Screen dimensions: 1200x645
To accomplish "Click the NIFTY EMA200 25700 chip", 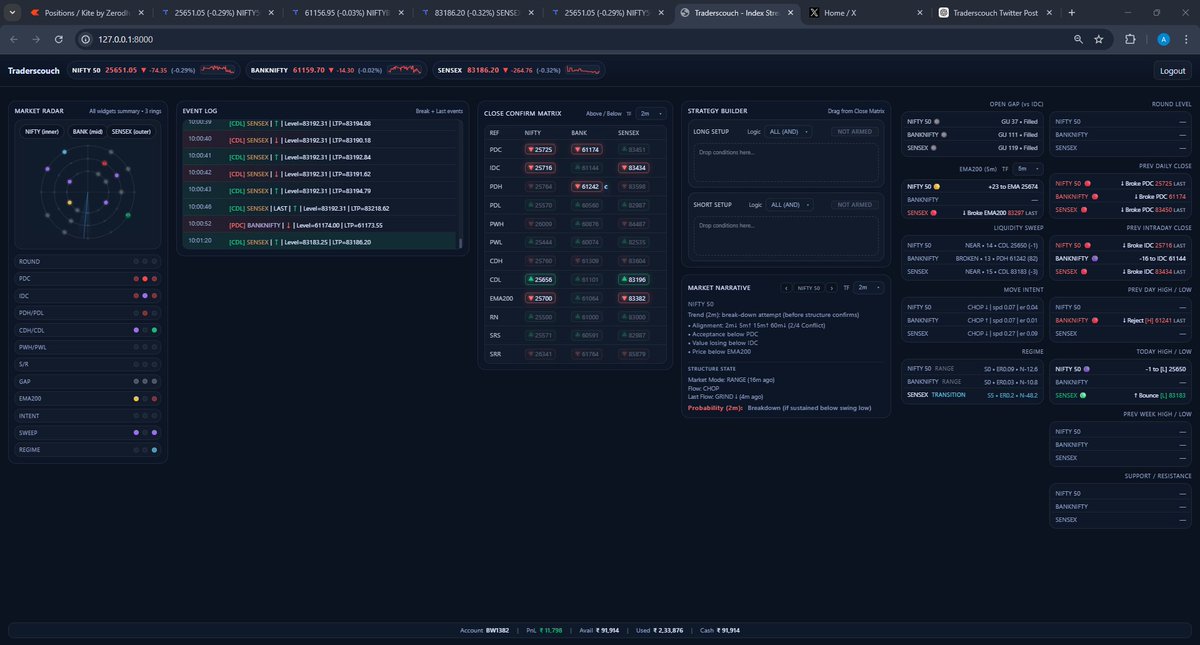I will pos(538,298).
